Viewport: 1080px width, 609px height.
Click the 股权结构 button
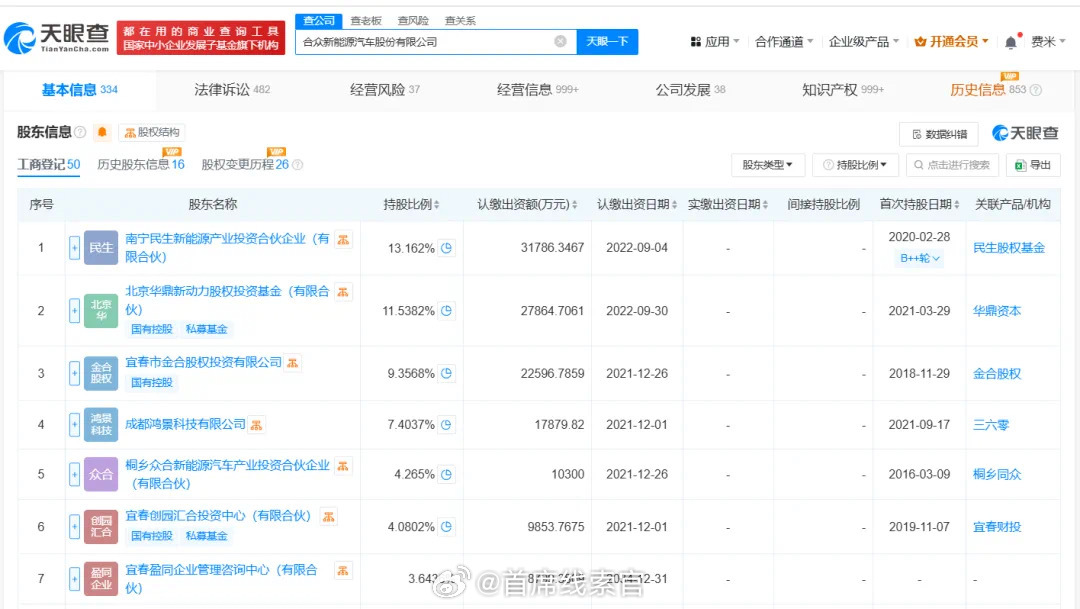pyautogui.click(x=152, y=132)
